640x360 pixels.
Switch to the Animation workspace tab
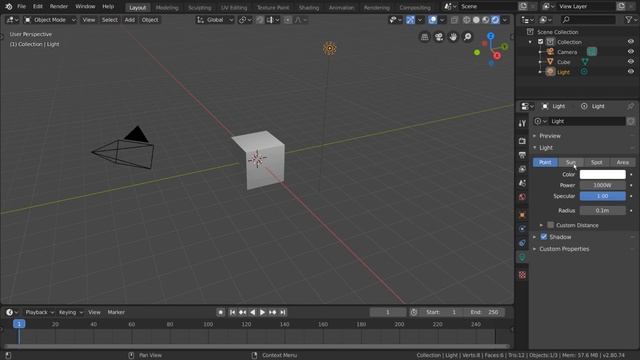(x=342, y=7)
